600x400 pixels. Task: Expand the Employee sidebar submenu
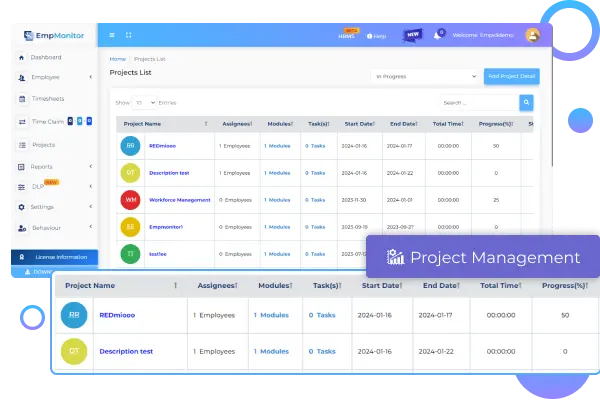(x=88, y=77)
